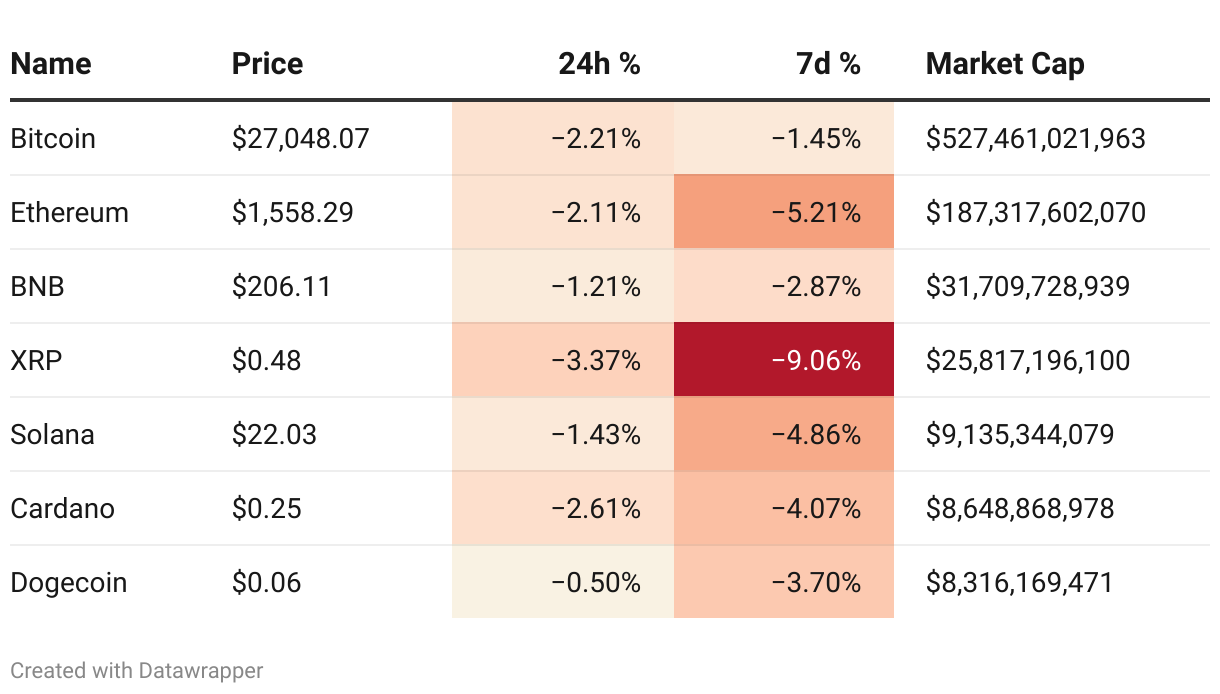Click Bitcoin's price $27,048.07

tap(301, 138)
